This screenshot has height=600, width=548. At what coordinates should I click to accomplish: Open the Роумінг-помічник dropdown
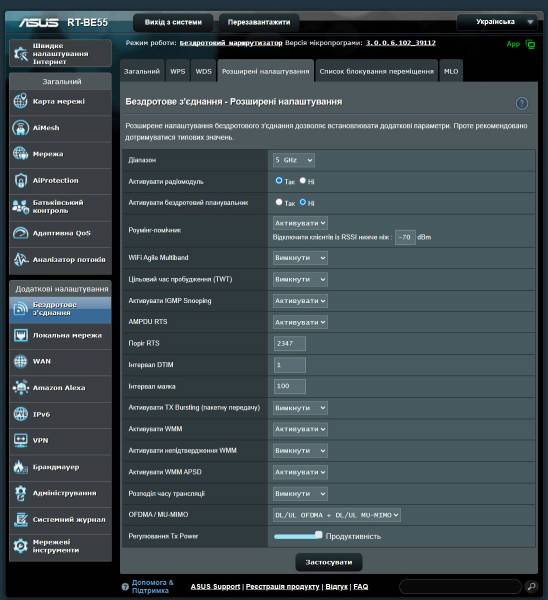pyautogui.click(x=300, y=223)
